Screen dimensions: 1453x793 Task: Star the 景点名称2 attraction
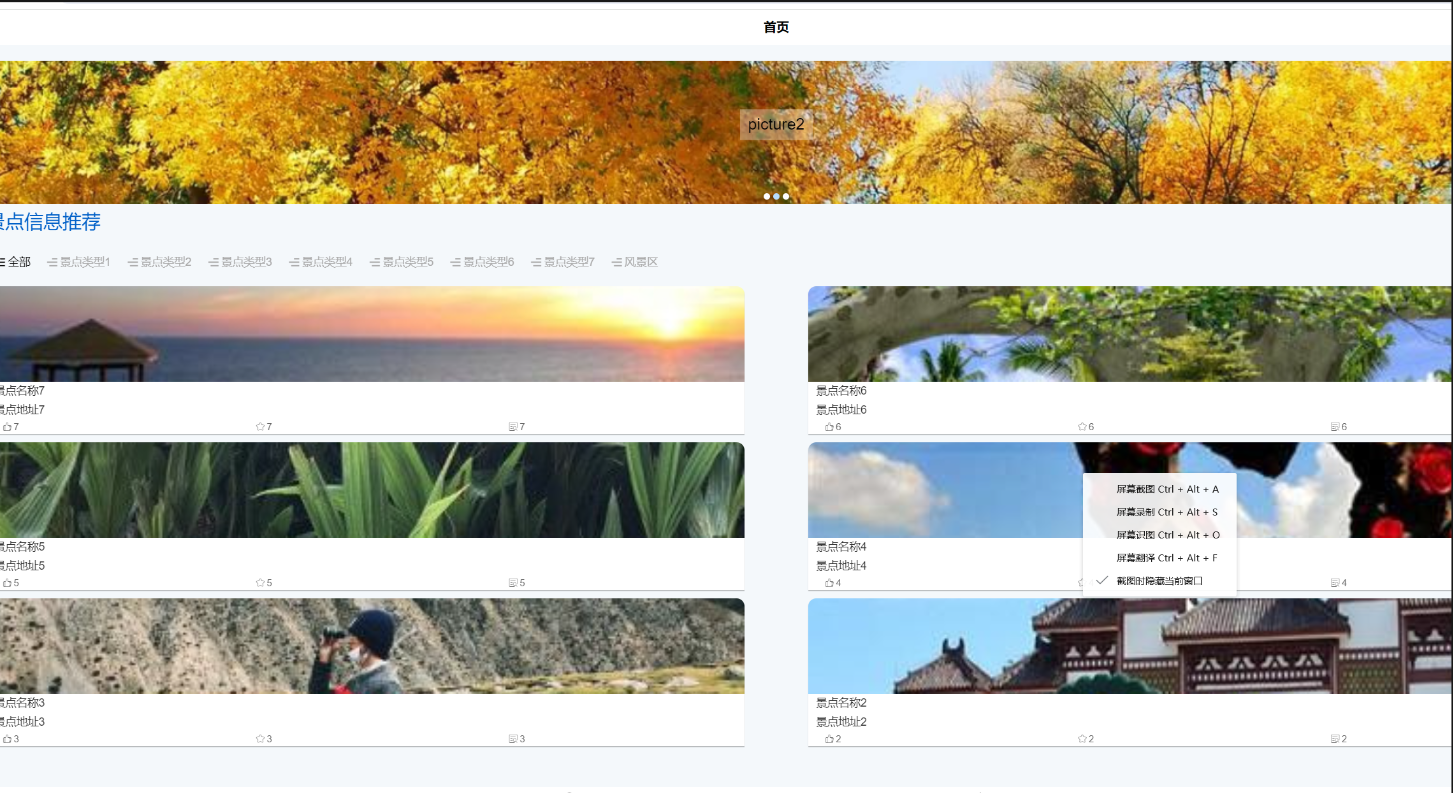coord(1082,739)
